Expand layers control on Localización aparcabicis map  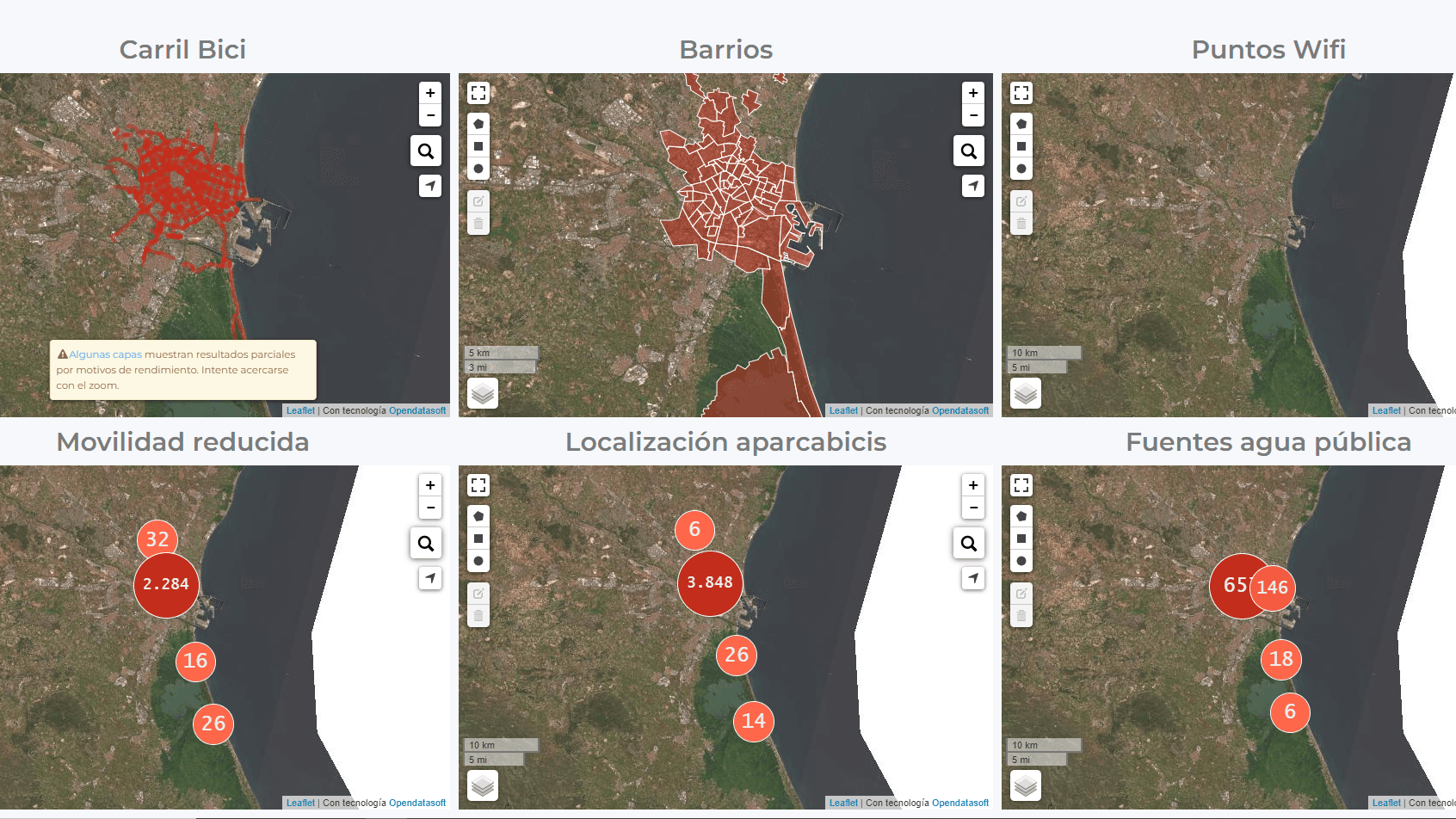point(483,786)
